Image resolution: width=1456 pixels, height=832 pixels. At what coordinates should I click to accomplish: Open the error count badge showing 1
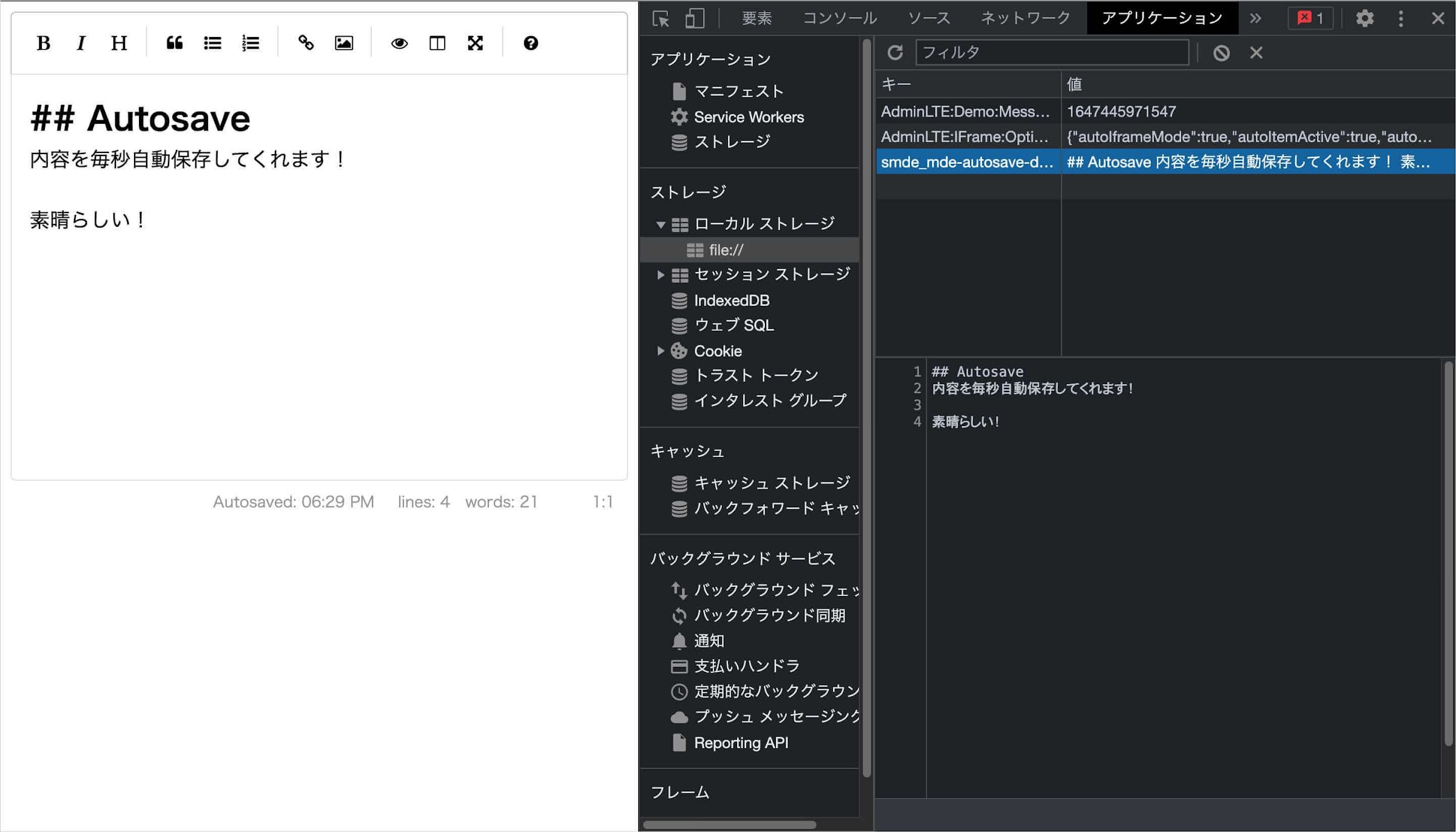[1310, 18]
